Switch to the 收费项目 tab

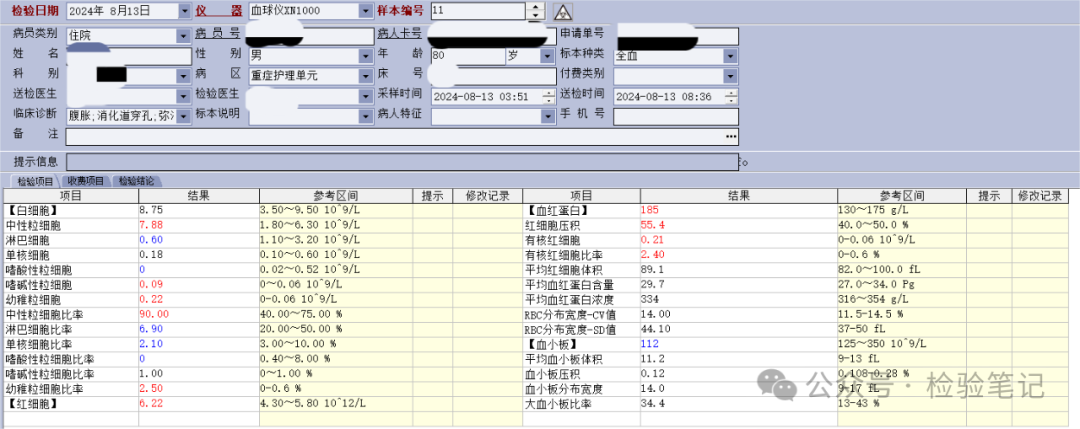pyautogui.click(x=85, y=181)
